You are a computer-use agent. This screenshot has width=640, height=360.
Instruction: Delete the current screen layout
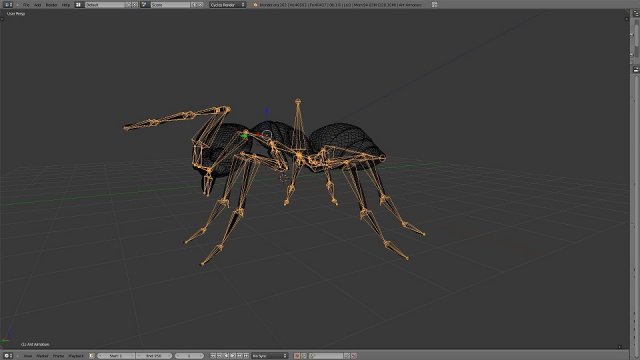pos(135,5)
